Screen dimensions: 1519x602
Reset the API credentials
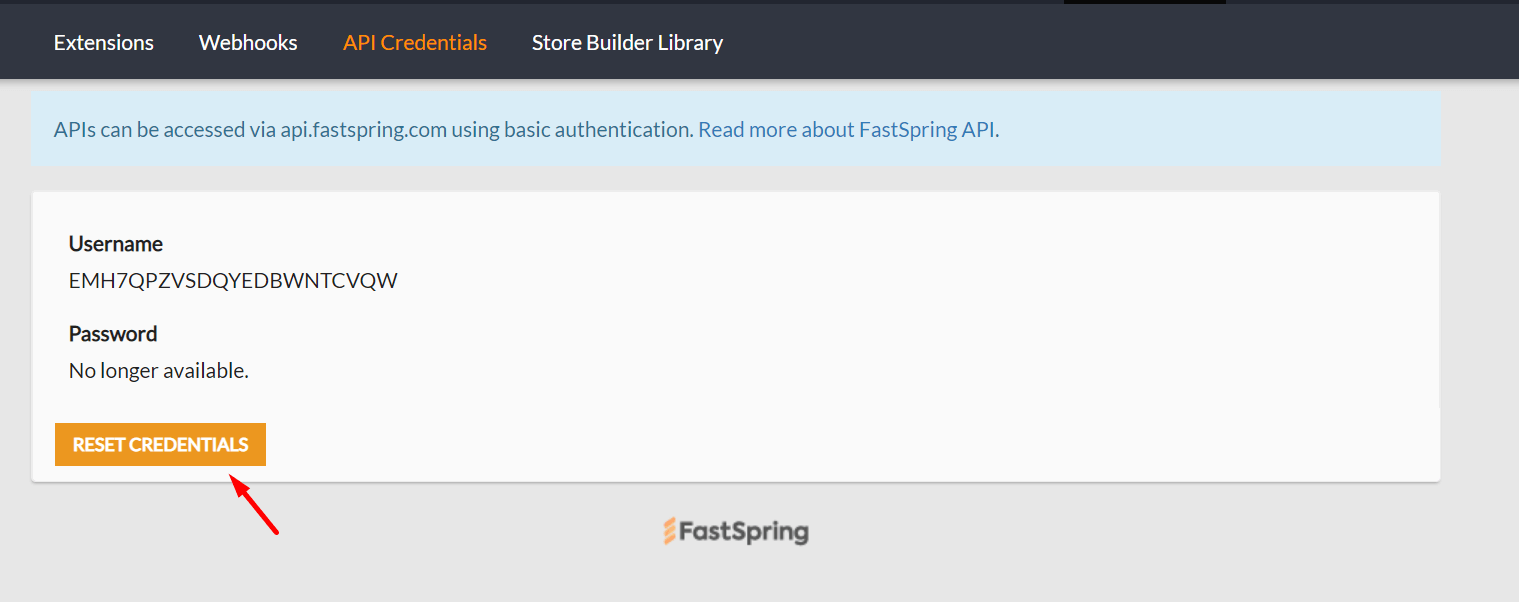160,444
